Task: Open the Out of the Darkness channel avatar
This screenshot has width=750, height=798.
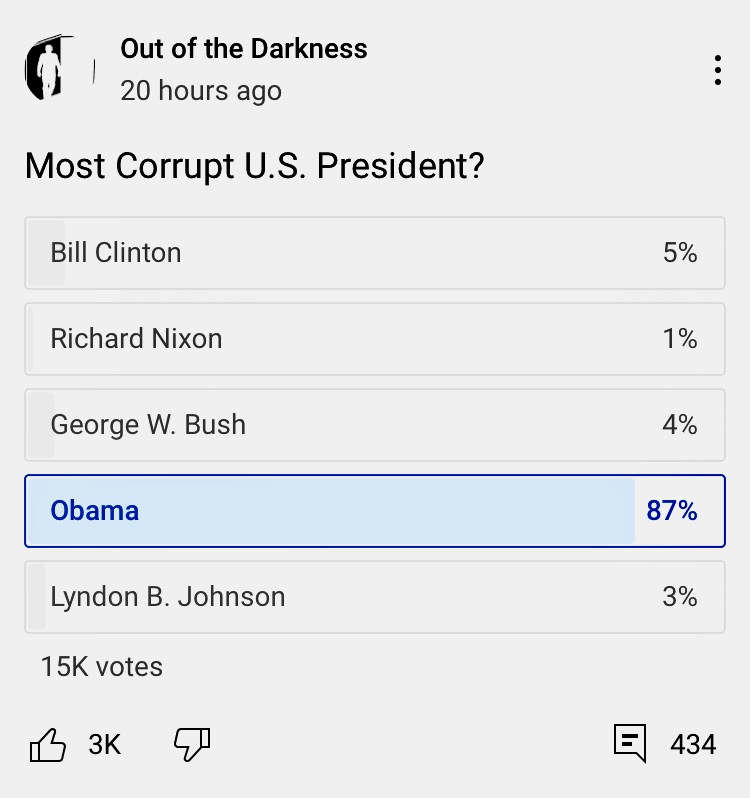Action: [x=58, y=69]
